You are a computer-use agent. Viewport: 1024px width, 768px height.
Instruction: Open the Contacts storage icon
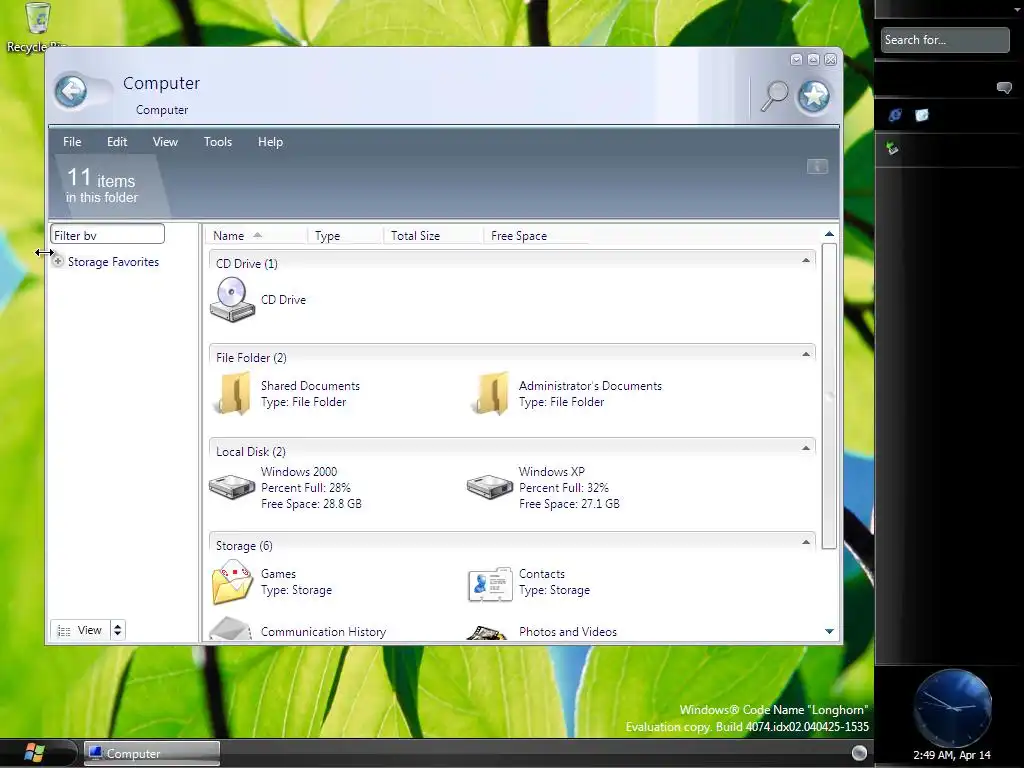click(490, 583)
